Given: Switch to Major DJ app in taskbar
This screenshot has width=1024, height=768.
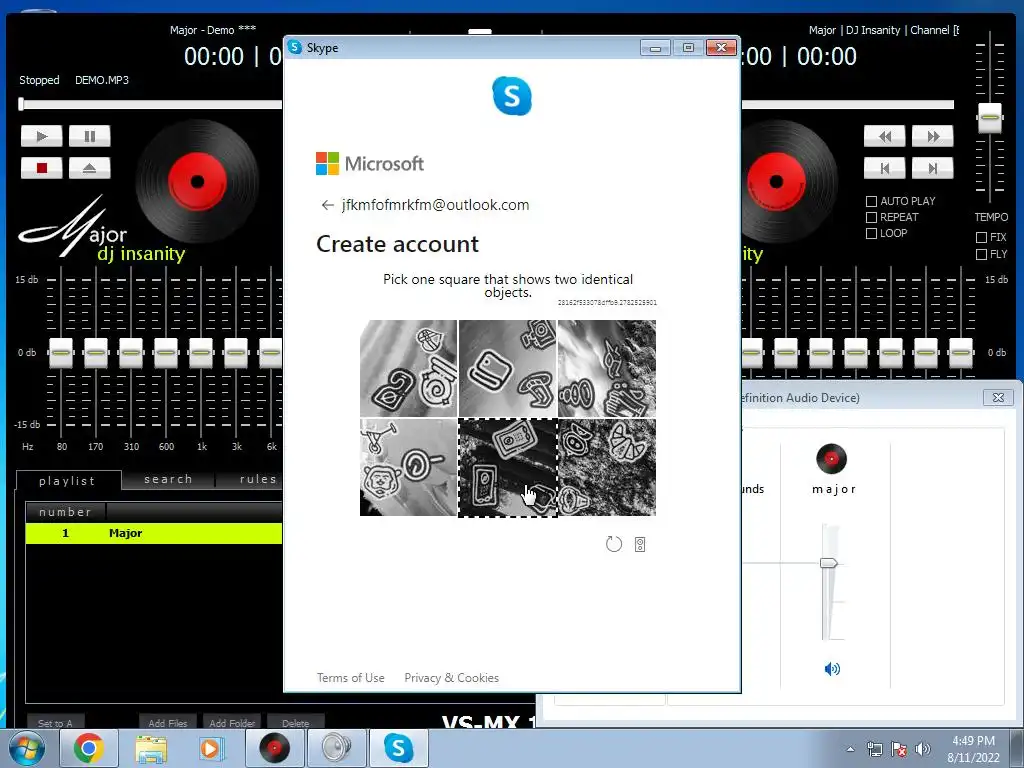Looking at the screenshot, I should click(x=274, y=748).
